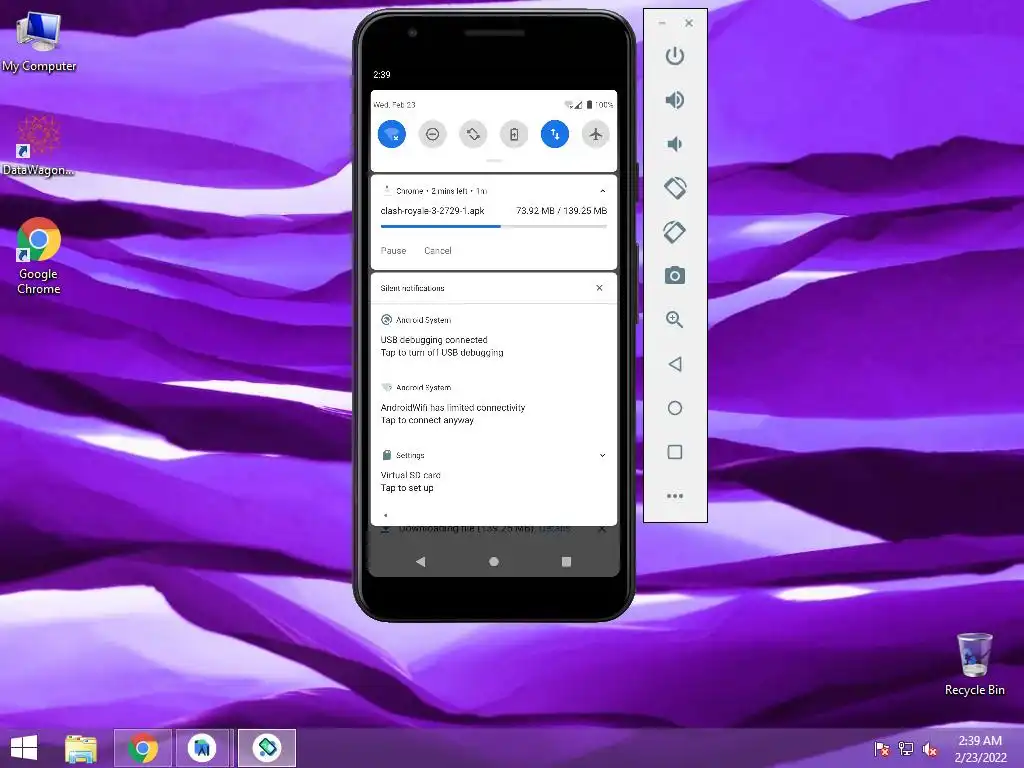Tap the phone screen Recents navigation button
Viewport: 1024px width, 768px height.
(566, 562)
